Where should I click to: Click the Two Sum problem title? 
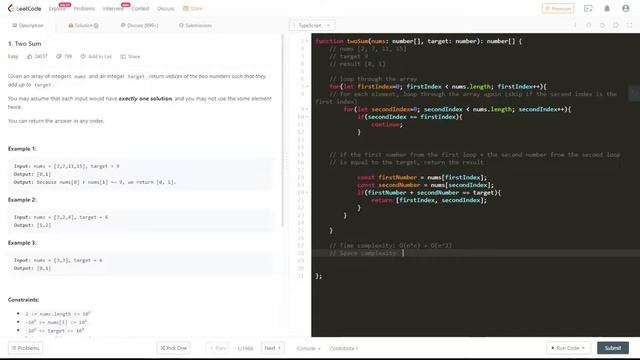coord(24,43)
